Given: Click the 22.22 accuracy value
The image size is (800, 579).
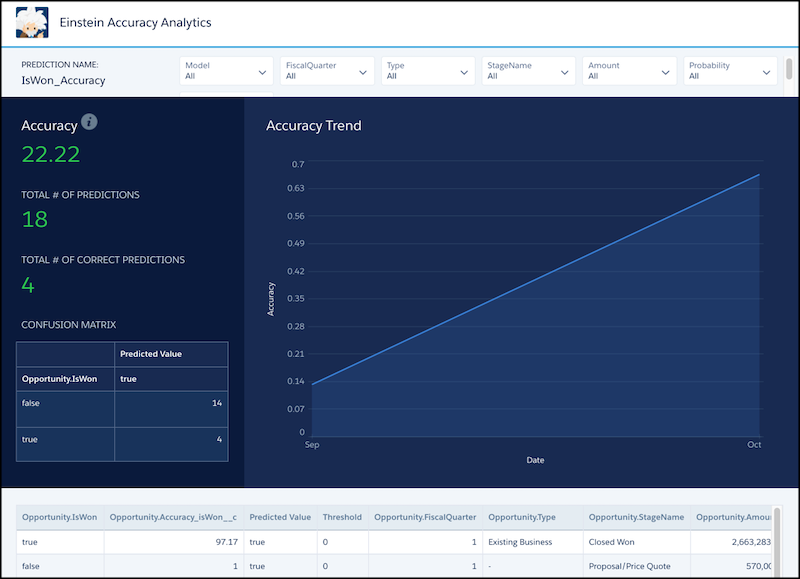Looking at the screenshot, I should tap(51, 154).
